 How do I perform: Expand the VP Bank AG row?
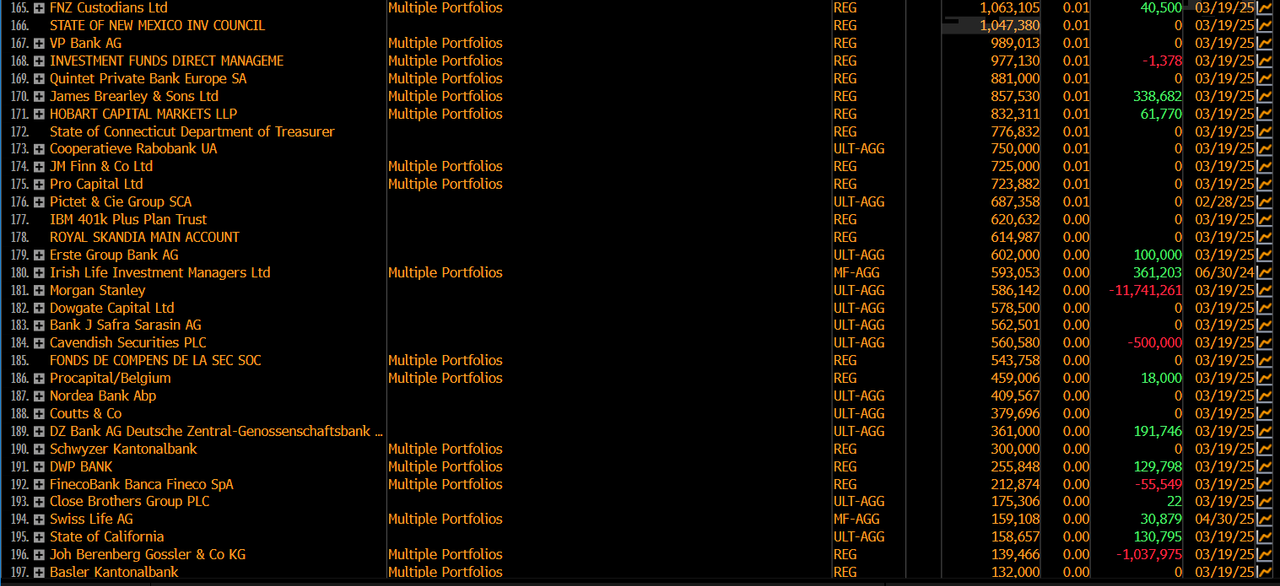pyautogui.click(x=39, y=43)
